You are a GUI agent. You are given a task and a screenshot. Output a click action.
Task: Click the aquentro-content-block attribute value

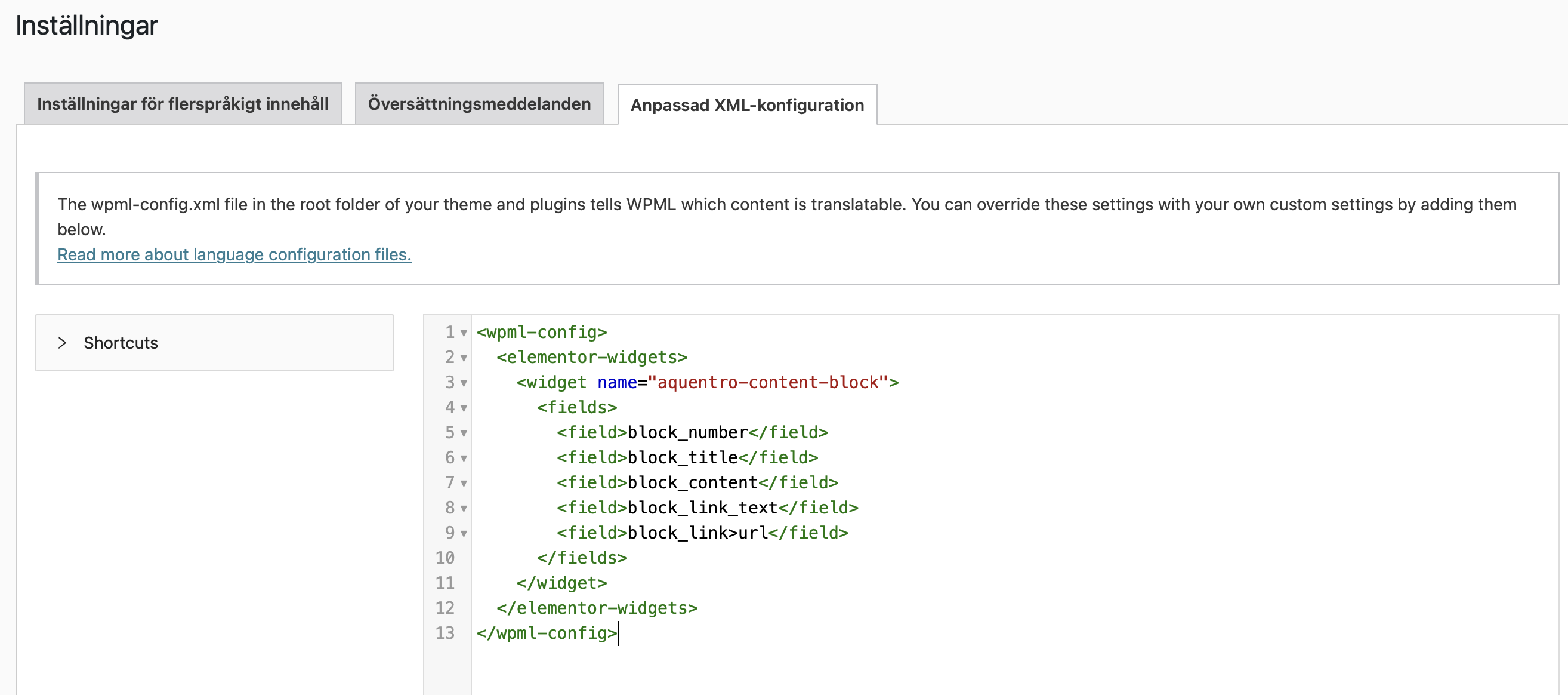[767, 383]
